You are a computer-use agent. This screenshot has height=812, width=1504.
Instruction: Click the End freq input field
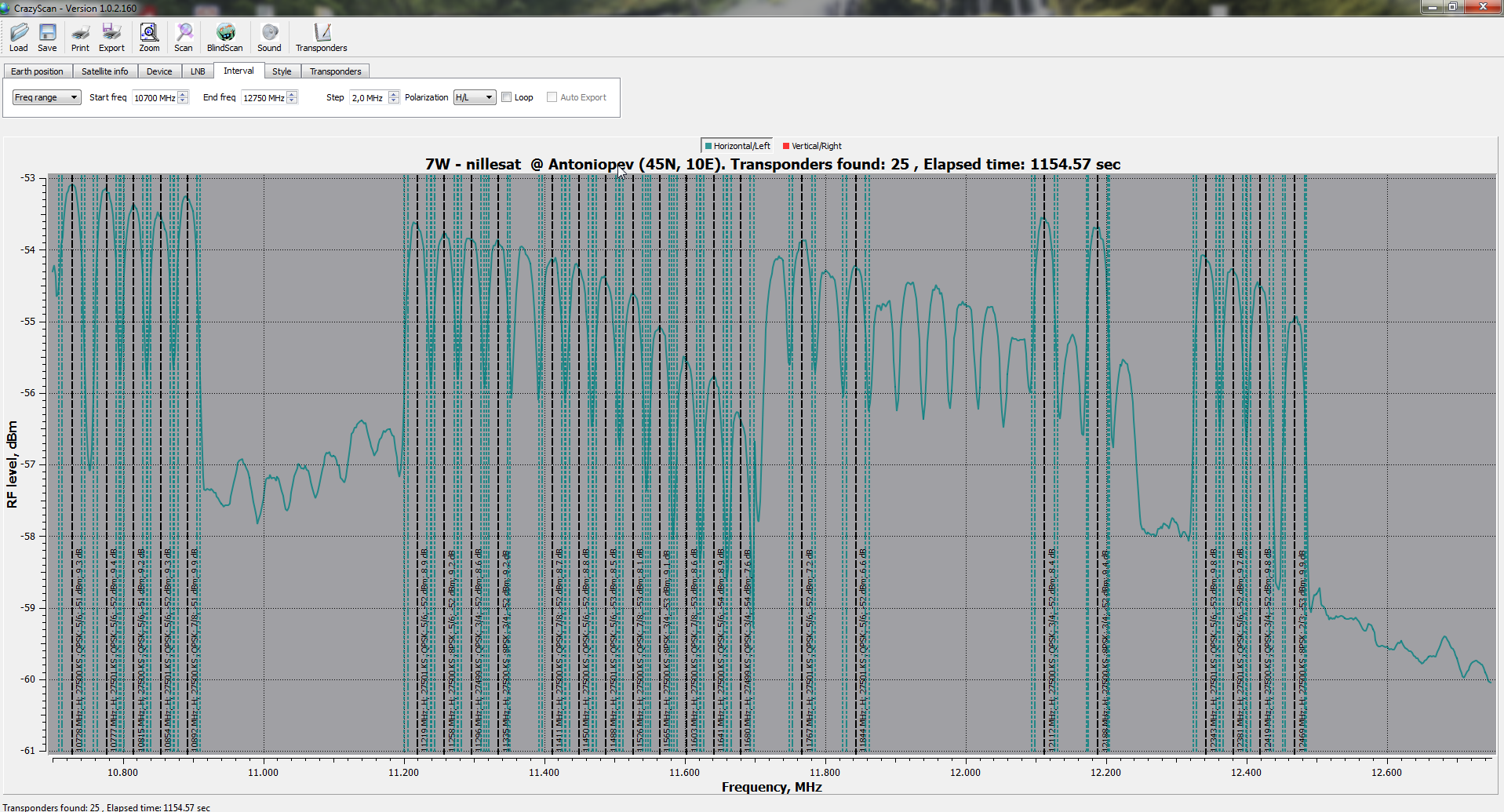(x=264, y=97)
